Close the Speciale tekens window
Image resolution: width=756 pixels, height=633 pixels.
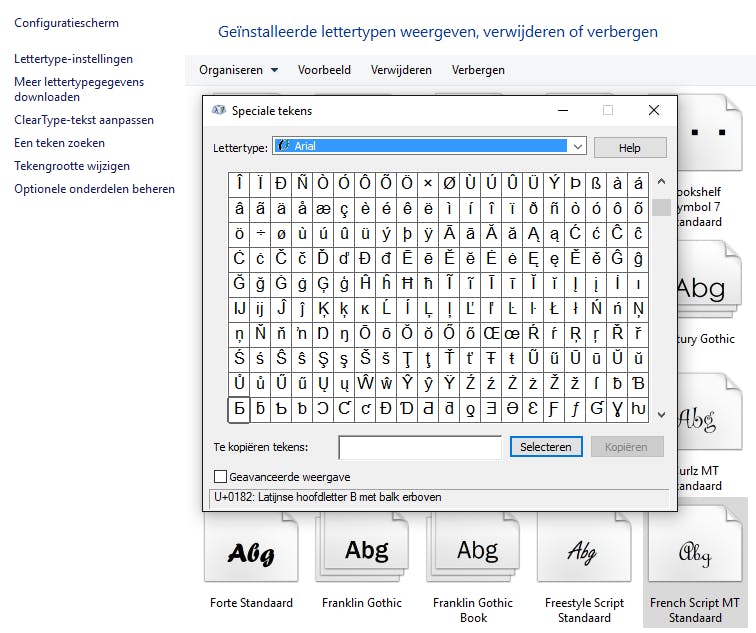point(654,110)
